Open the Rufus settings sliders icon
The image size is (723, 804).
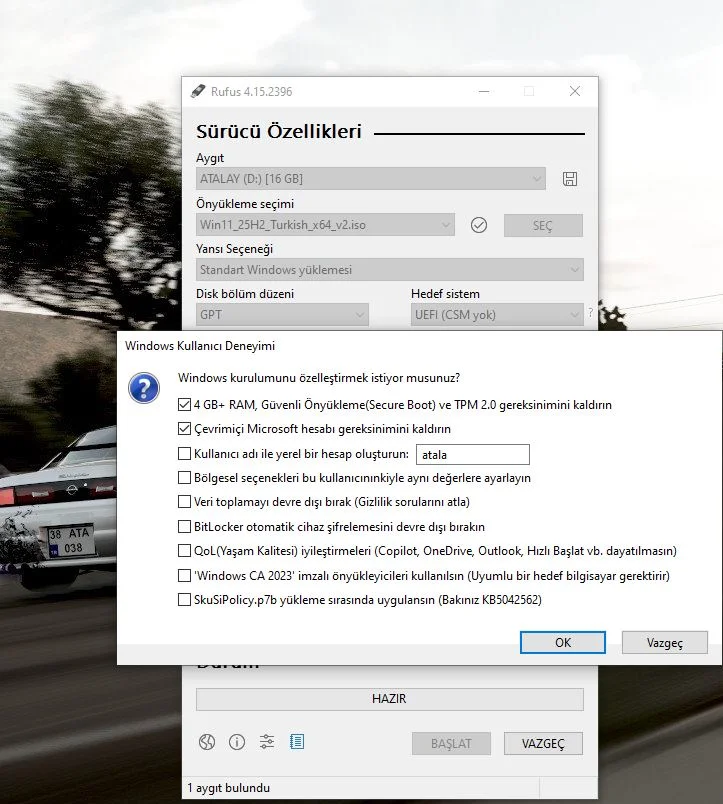pos(267,742)
